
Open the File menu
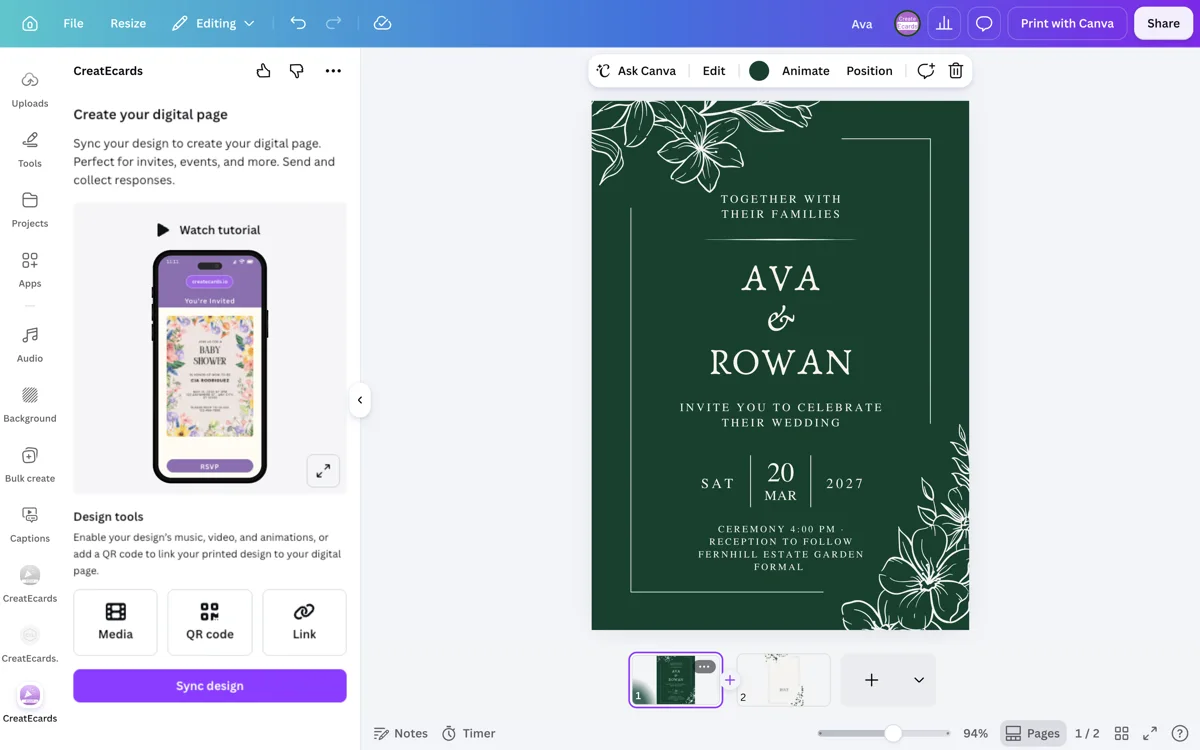[x=73, y=23]
